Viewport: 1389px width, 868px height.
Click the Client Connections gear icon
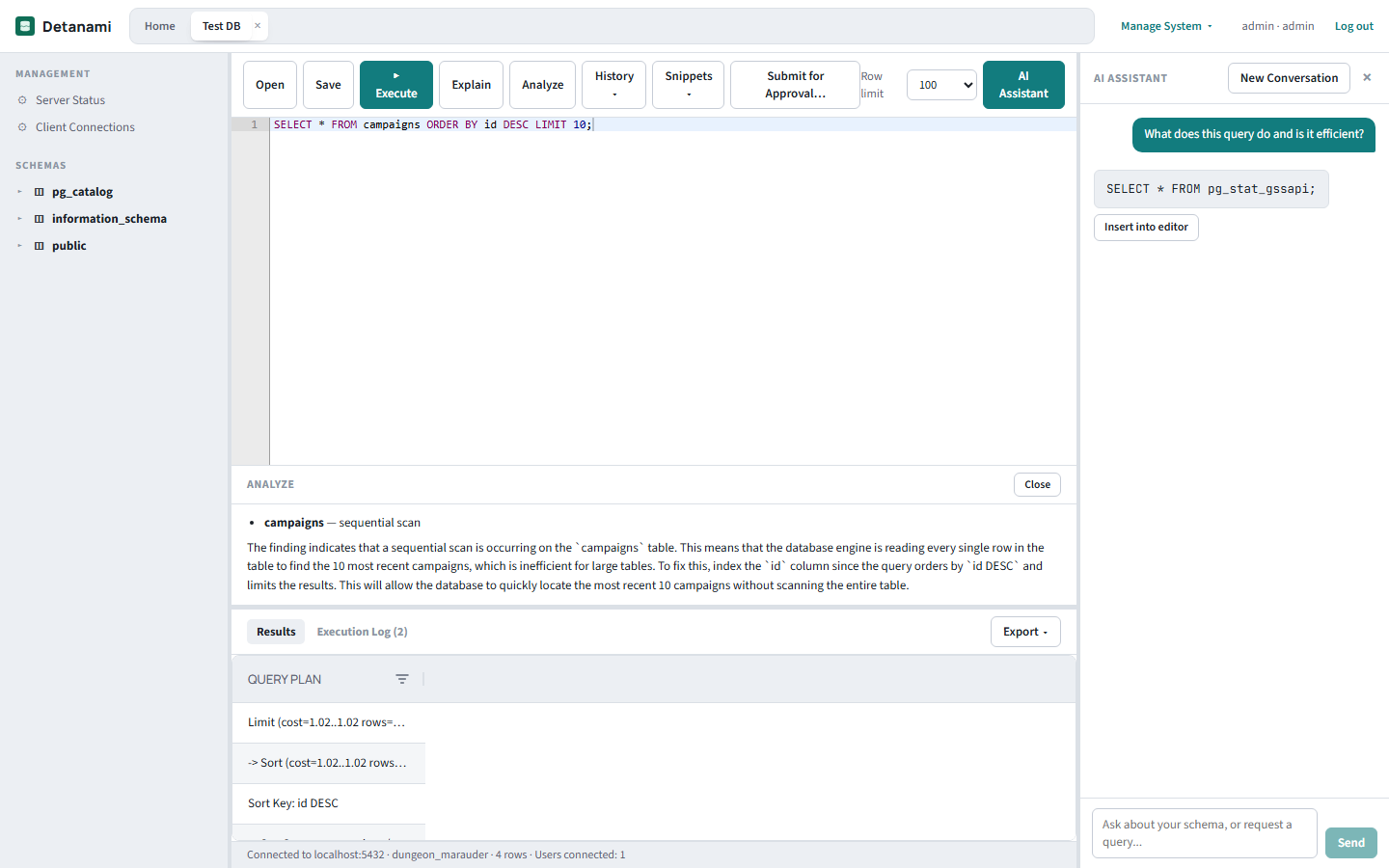coord(22,127)
